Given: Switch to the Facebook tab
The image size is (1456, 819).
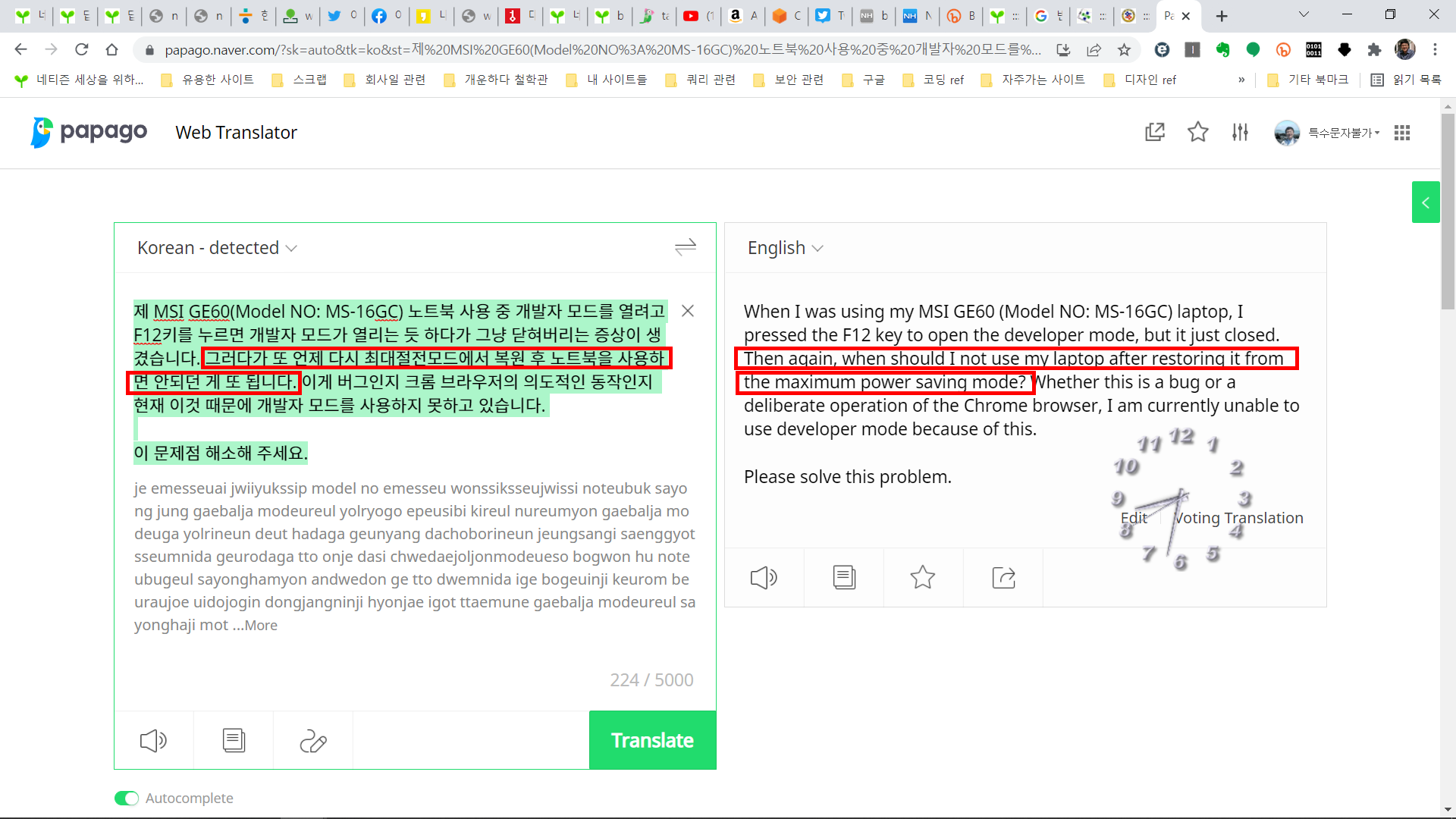Looking at the screenshot, I should point(387,16).
